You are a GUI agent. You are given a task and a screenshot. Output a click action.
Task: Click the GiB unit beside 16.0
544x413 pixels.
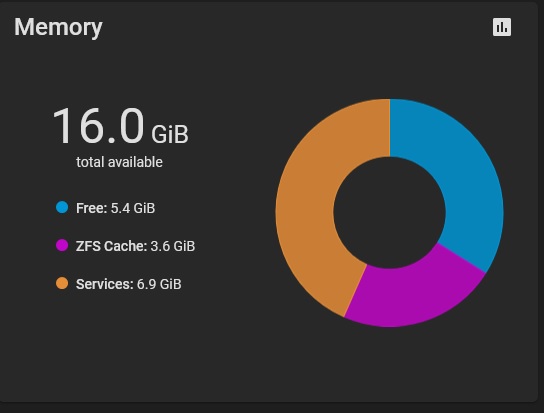tap(170, 134)
